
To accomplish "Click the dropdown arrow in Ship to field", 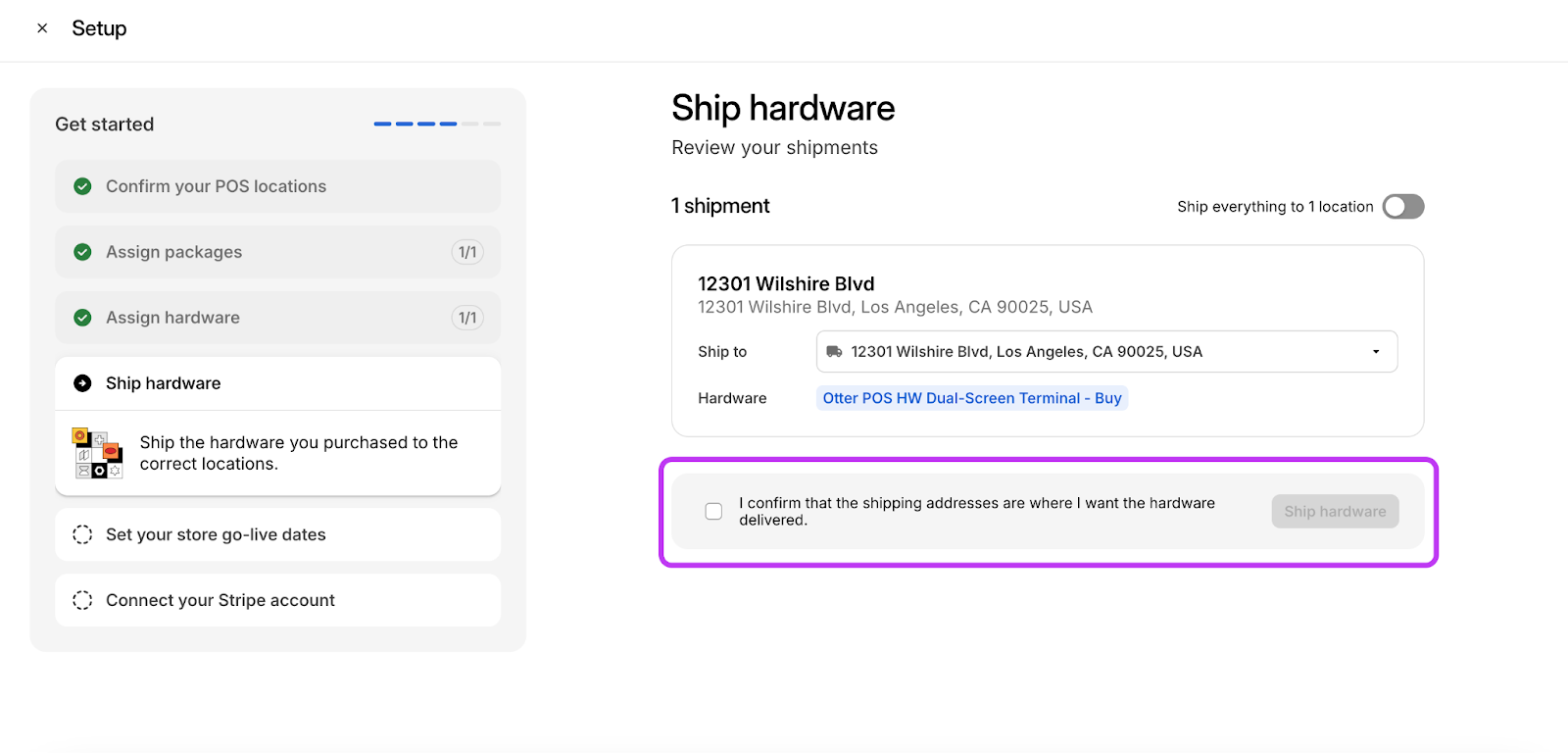I will point(1376,352).
